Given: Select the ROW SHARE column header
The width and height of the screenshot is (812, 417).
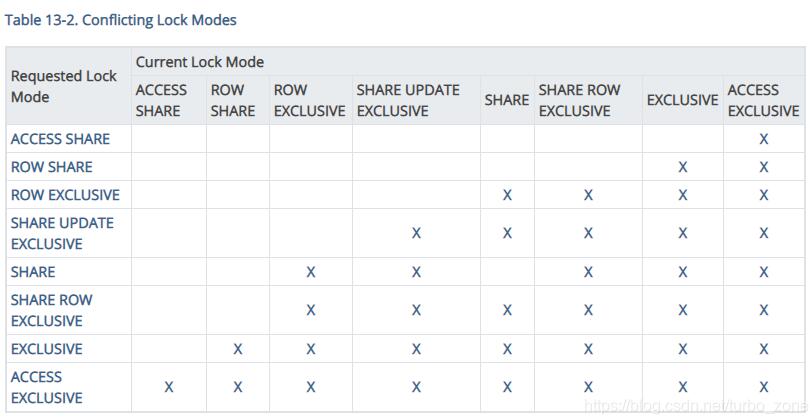Looking at the screenshot, I should 232,100.
